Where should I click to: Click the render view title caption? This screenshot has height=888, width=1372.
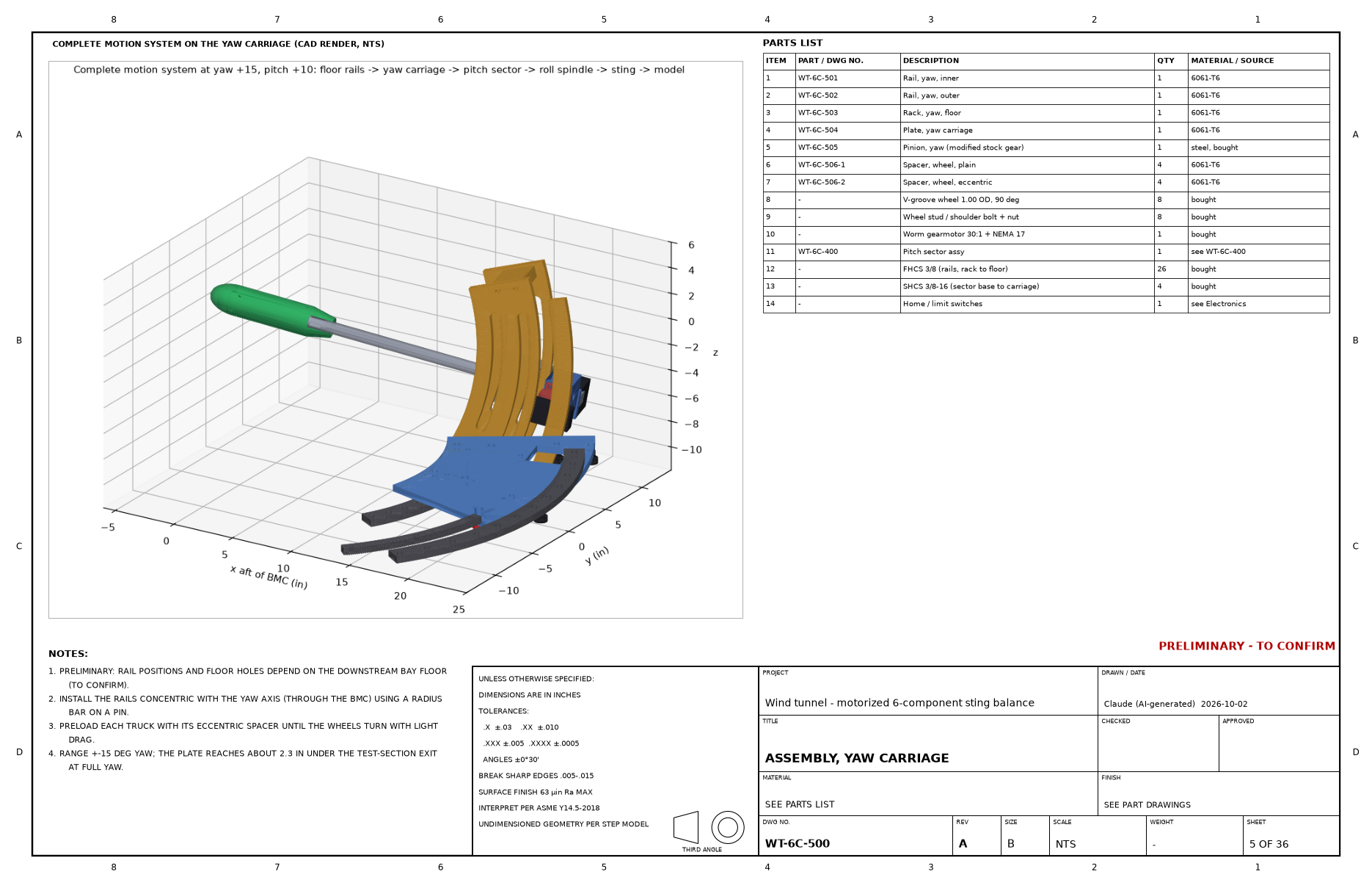[379, 70]
